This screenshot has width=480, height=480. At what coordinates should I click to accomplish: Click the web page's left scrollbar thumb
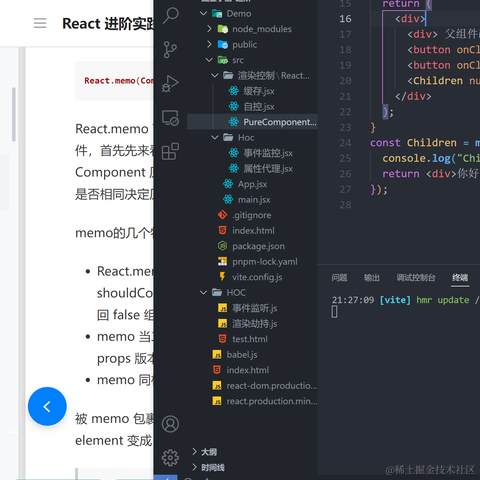(14, 114)
